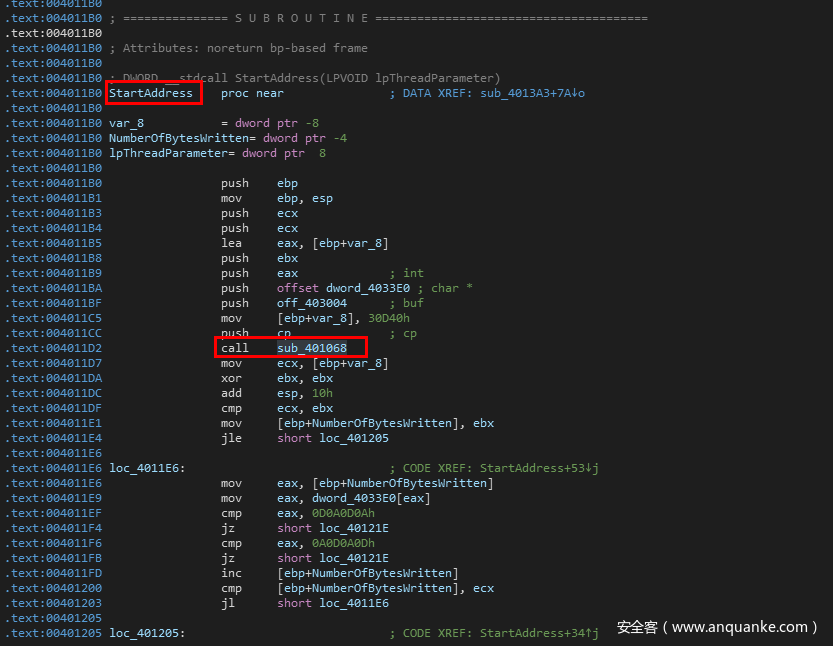Follow loc_40121E after the 0D0A0D0Ah compare
Viewport: 833px width, 646px height.
pyautogui.click(x=356, y=528)
